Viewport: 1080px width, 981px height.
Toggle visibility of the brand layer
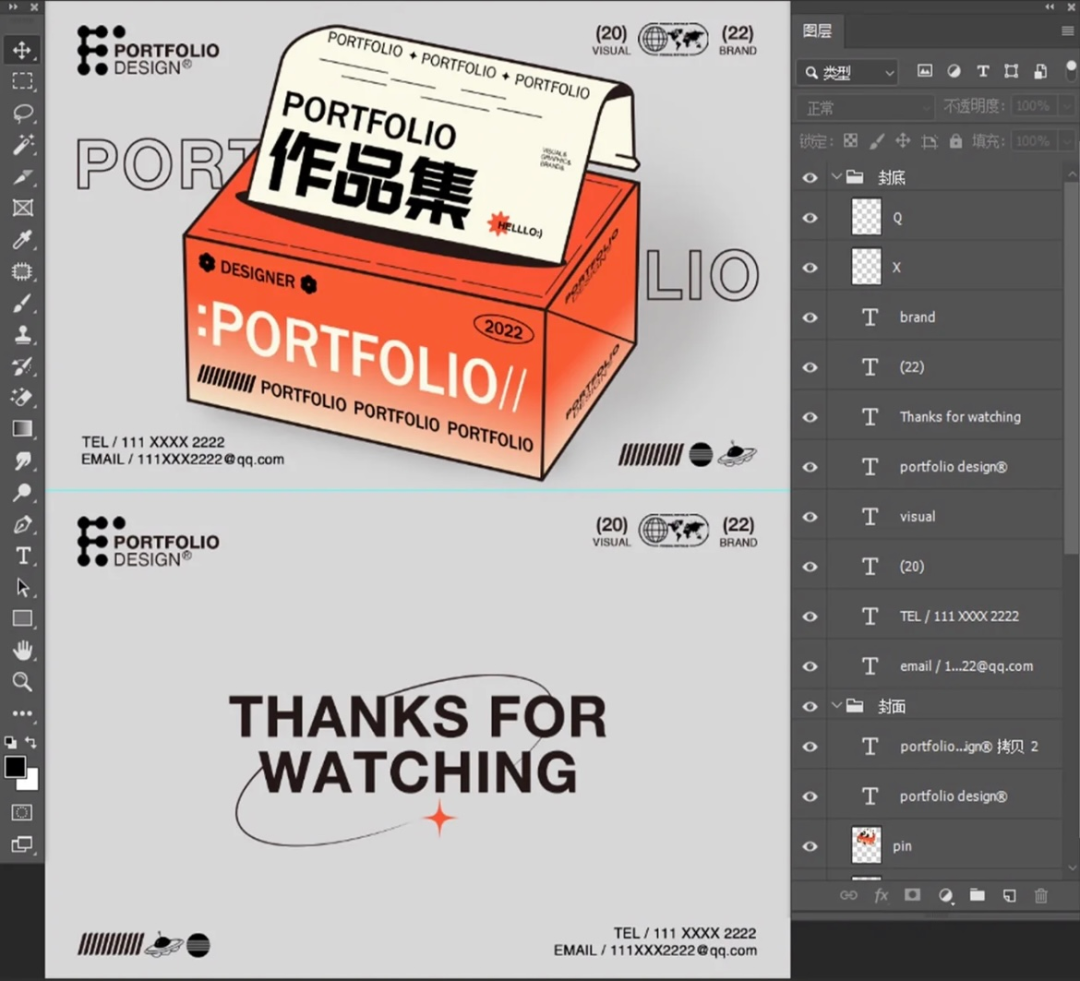click(810, 317)
